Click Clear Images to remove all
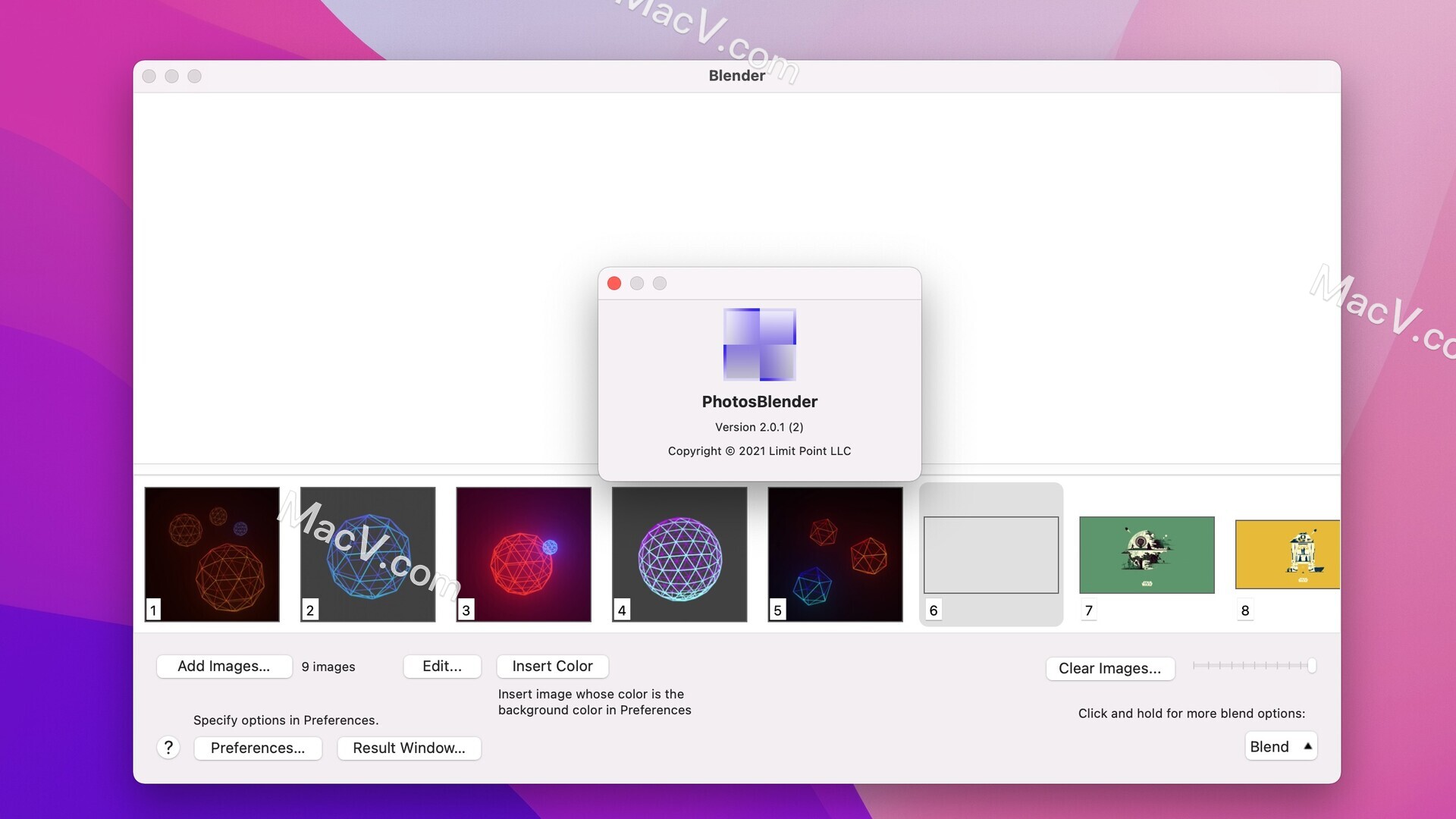 click(x=1110, y=667)
